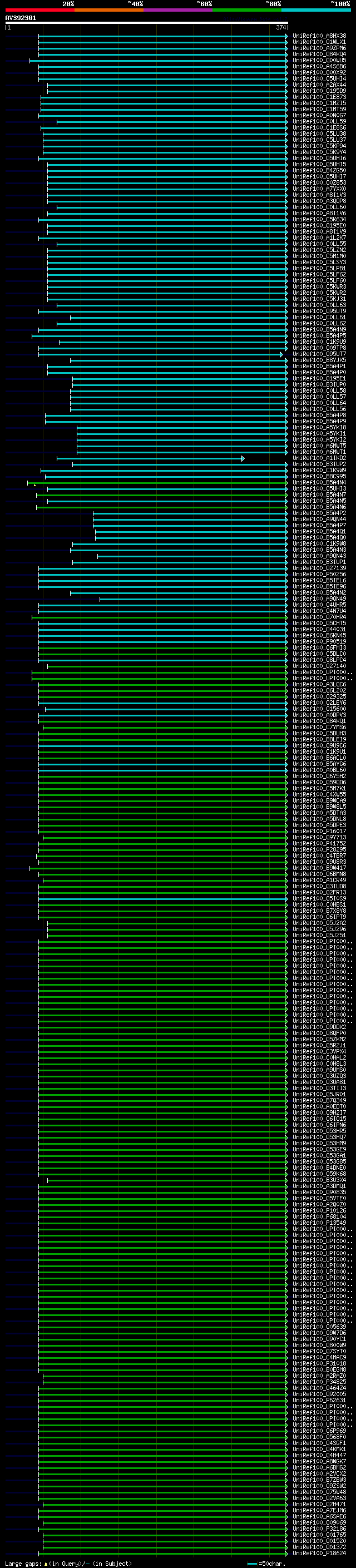
Task: Select hit UniRef100_B6ACL0
Action: click(319, 758)
